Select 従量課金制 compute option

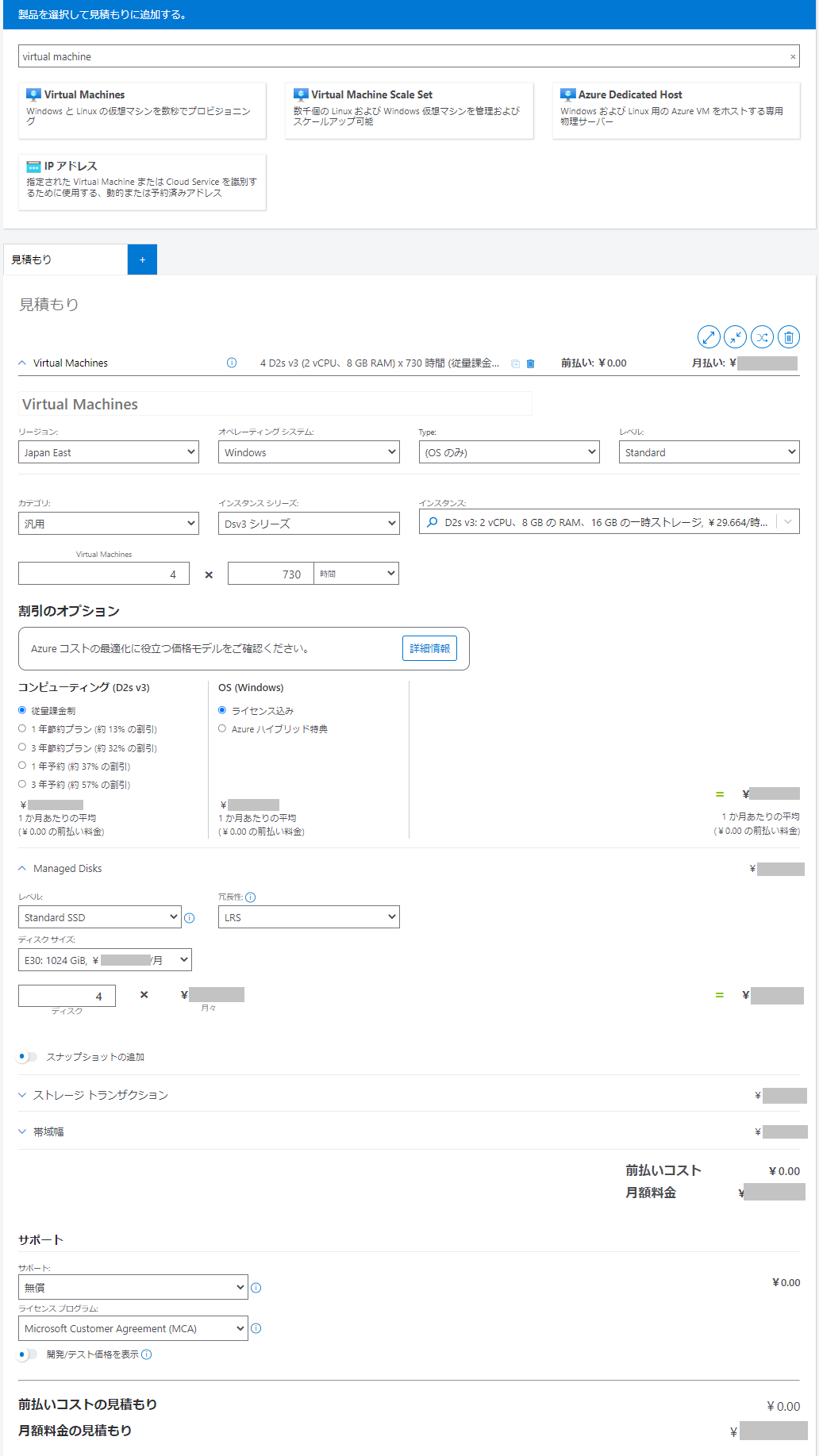point(22,710)
